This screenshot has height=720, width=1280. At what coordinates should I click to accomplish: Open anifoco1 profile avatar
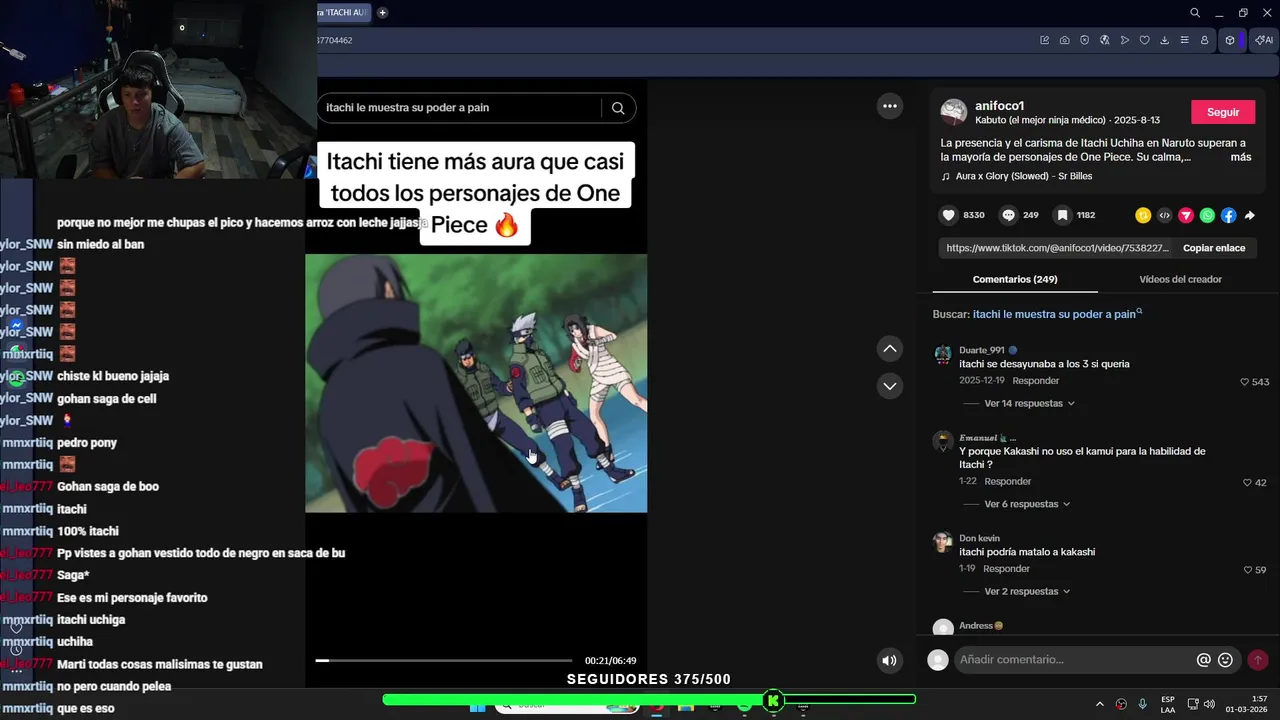point(954,112)
